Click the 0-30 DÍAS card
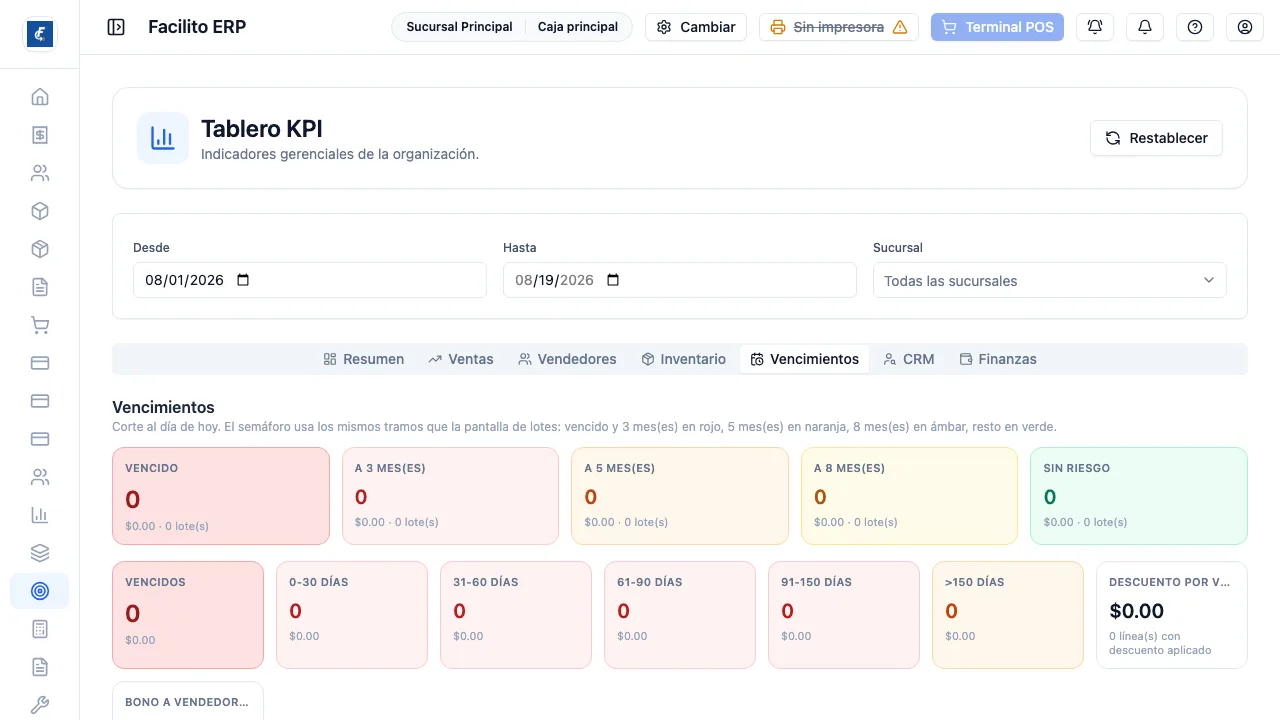The width and height of the screenshot is (1280, 720). pyautogui.click(x=352, y=615)
